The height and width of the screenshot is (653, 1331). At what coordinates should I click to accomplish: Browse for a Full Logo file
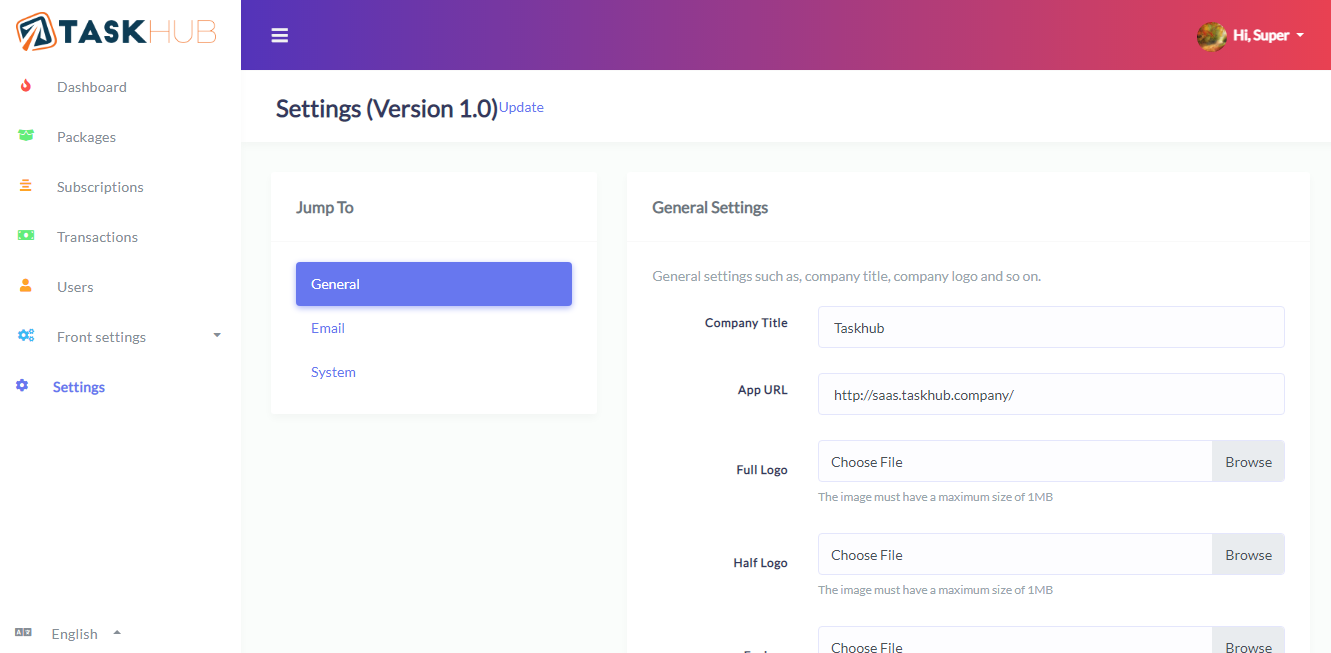coord(1248,462)
